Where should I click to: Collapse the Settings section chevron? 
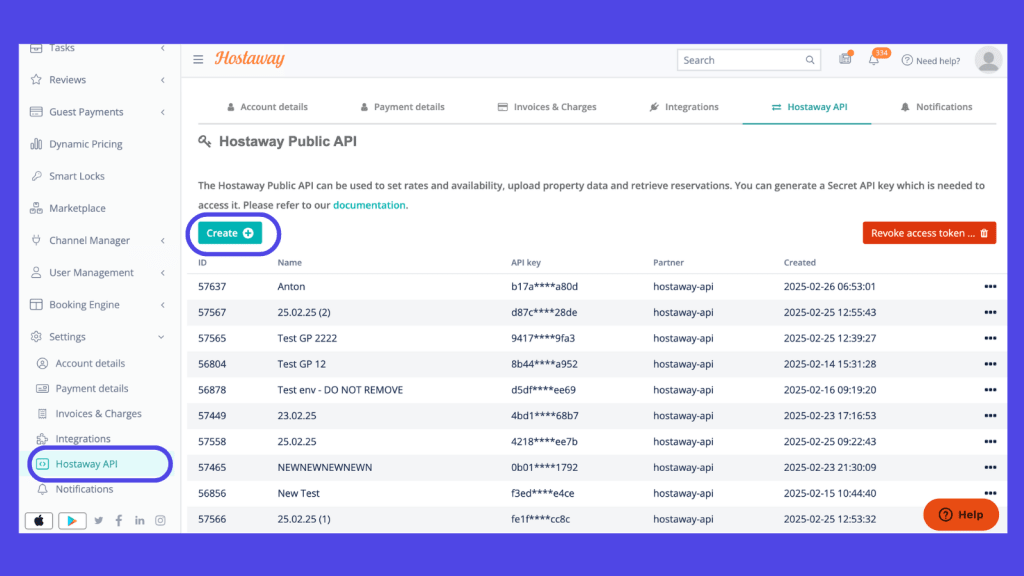click(x=161, y=337)
